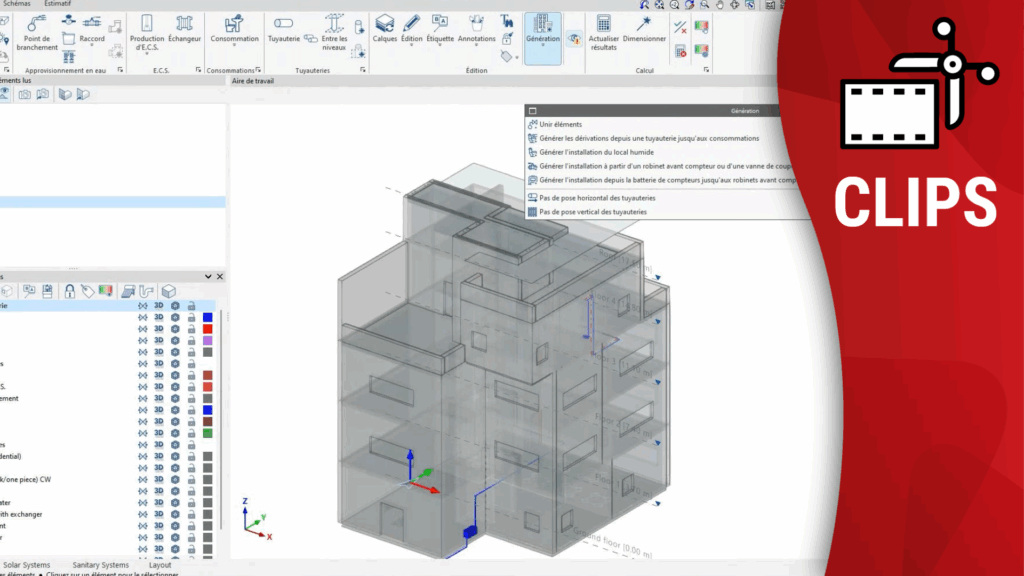1024x576 pixels.
Task: Click Pas de pose vertical des tuyauteries
Action: point(592,212)
